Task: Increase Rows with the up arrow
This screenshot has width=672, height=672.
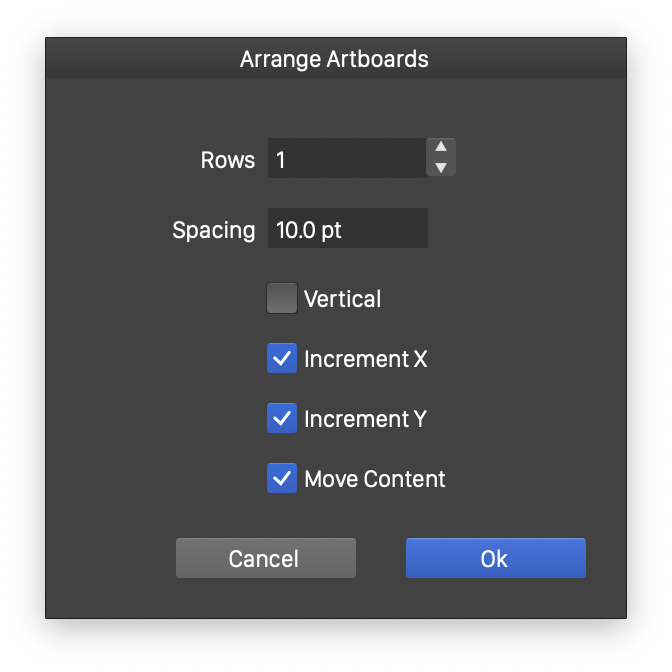Action: [441, 148]
